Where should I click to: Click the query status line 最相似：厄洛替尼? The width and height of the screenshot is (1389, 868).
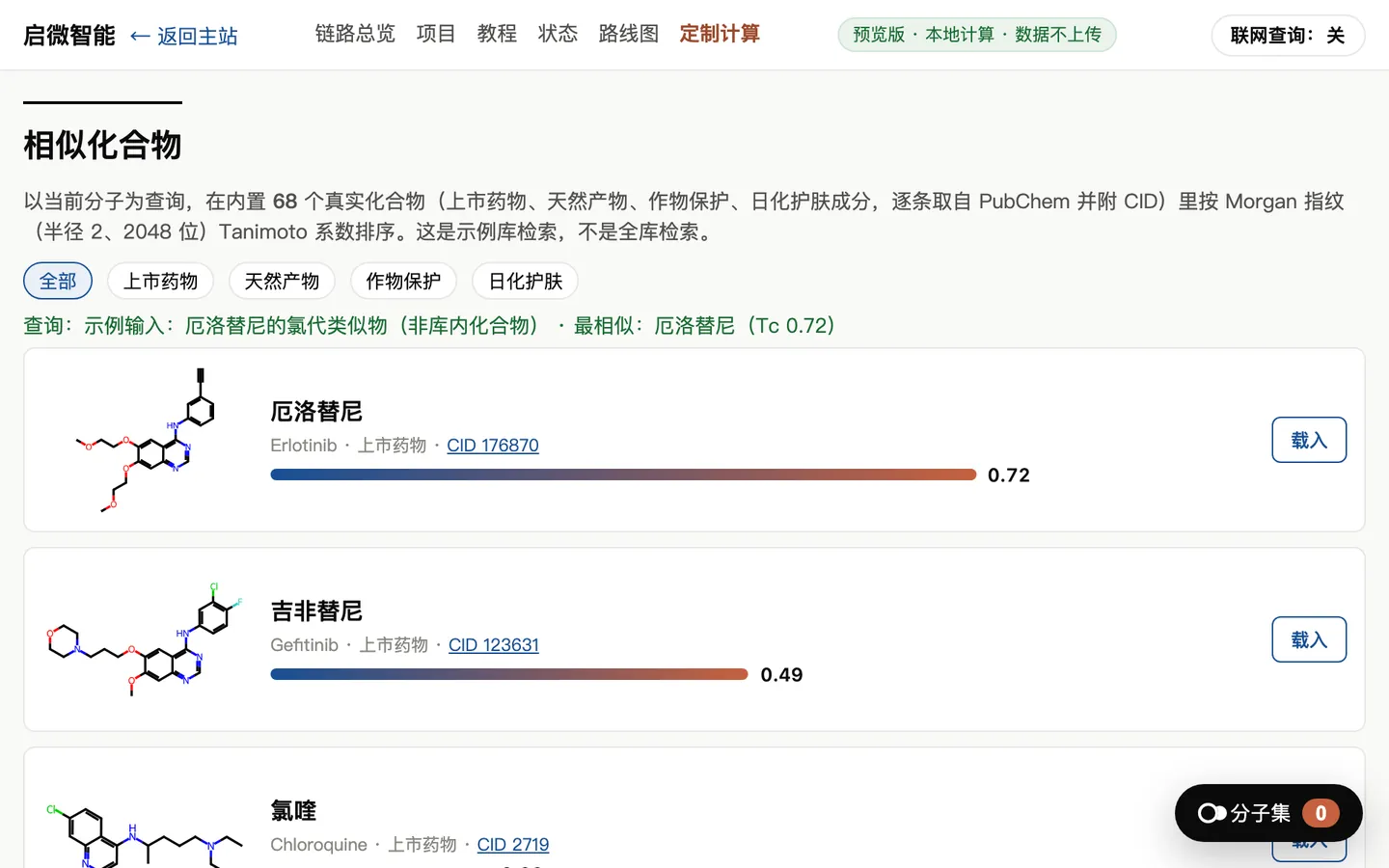click(429, 326)
